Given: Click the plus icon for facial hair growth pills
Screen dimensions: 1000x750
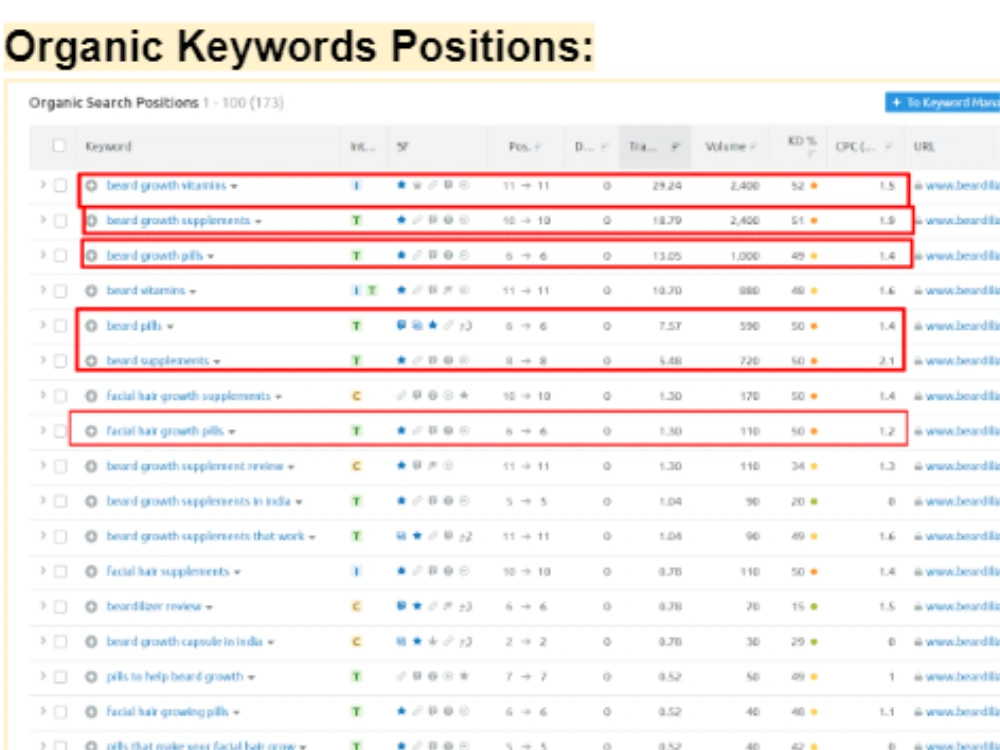Looking at the screenshot, I should point(91,431).
